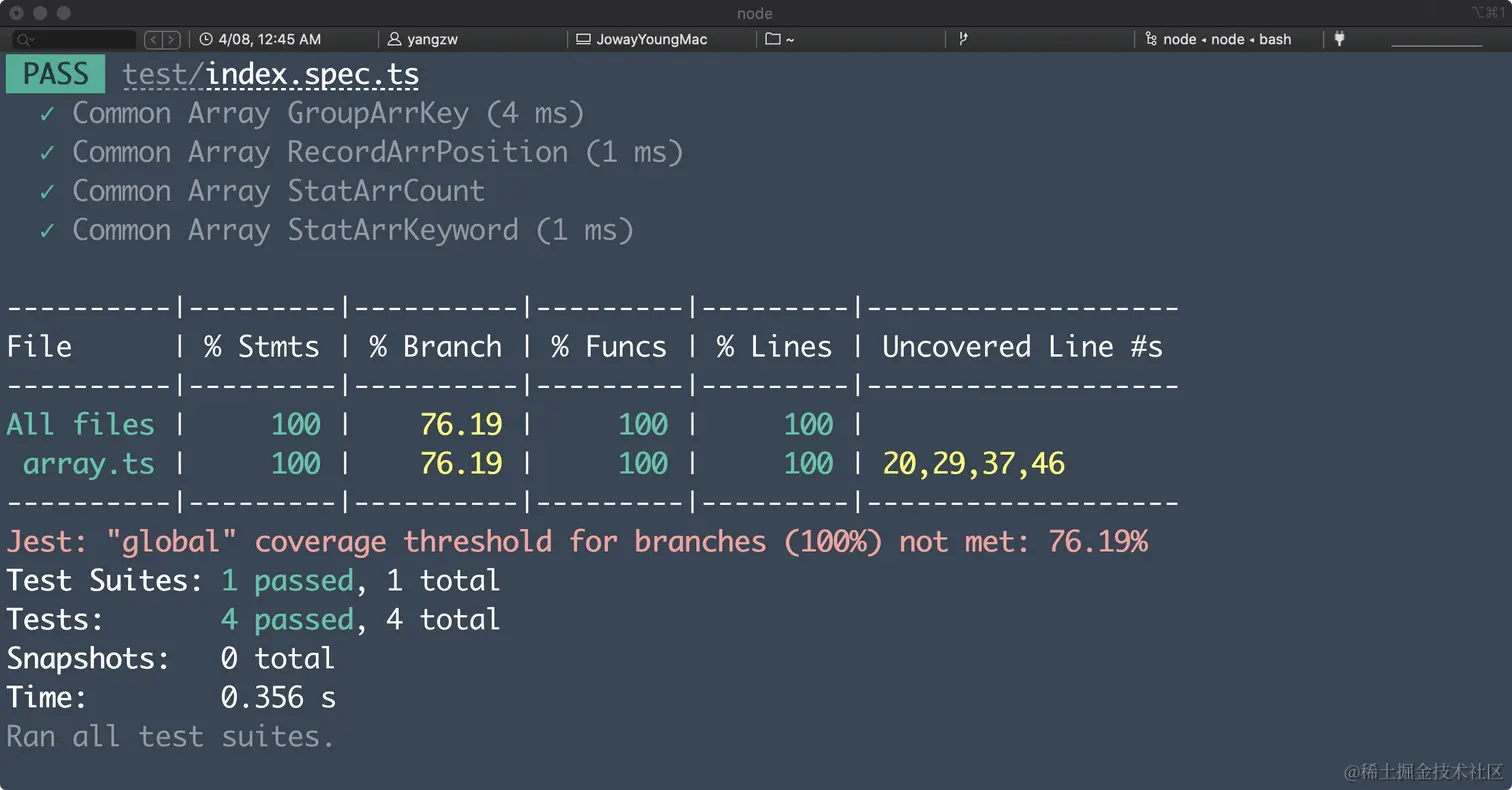Click the clock icon in status bar
This screenshot has height=790, width=1512.
click(x=206, y=40)
